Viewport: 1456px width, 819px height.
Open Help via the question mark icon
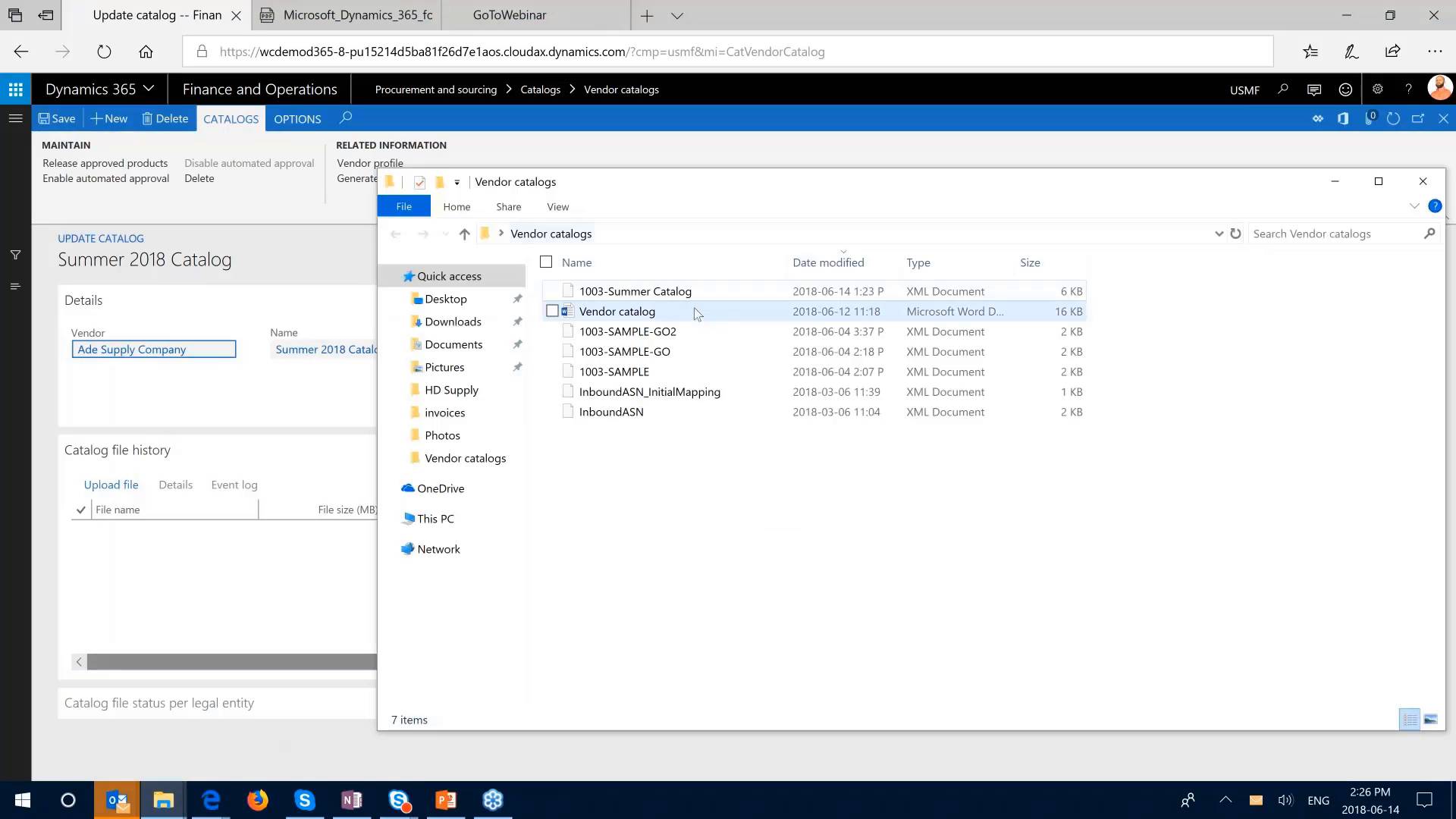(x=1409, y=89)
